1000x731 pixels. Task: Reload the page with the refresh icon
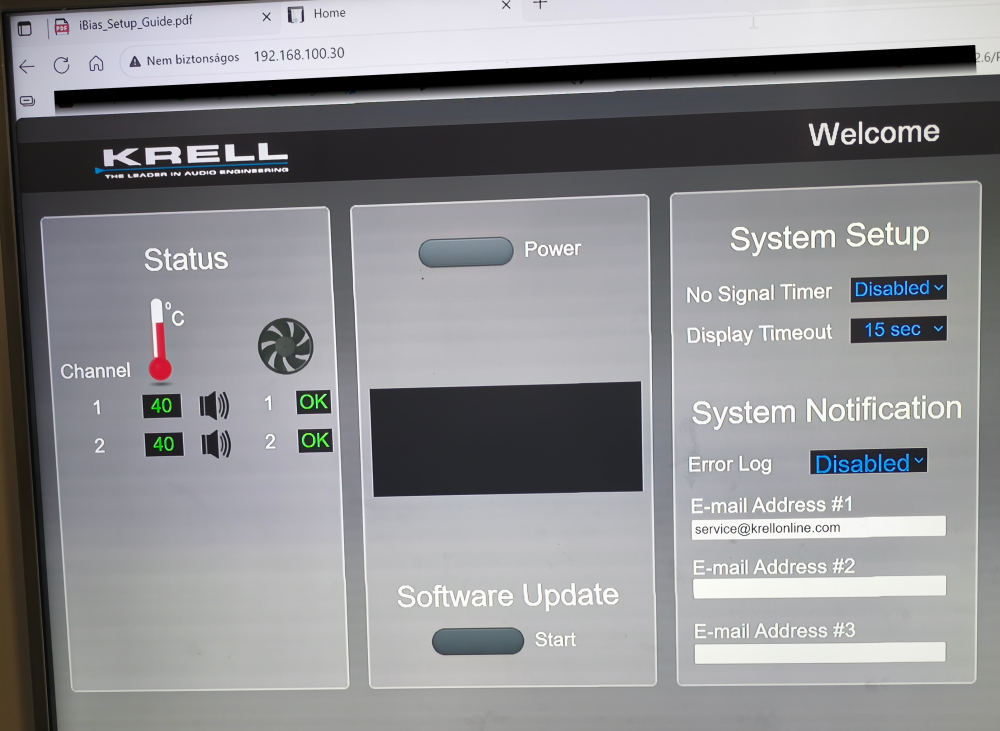tap(61, 65)
